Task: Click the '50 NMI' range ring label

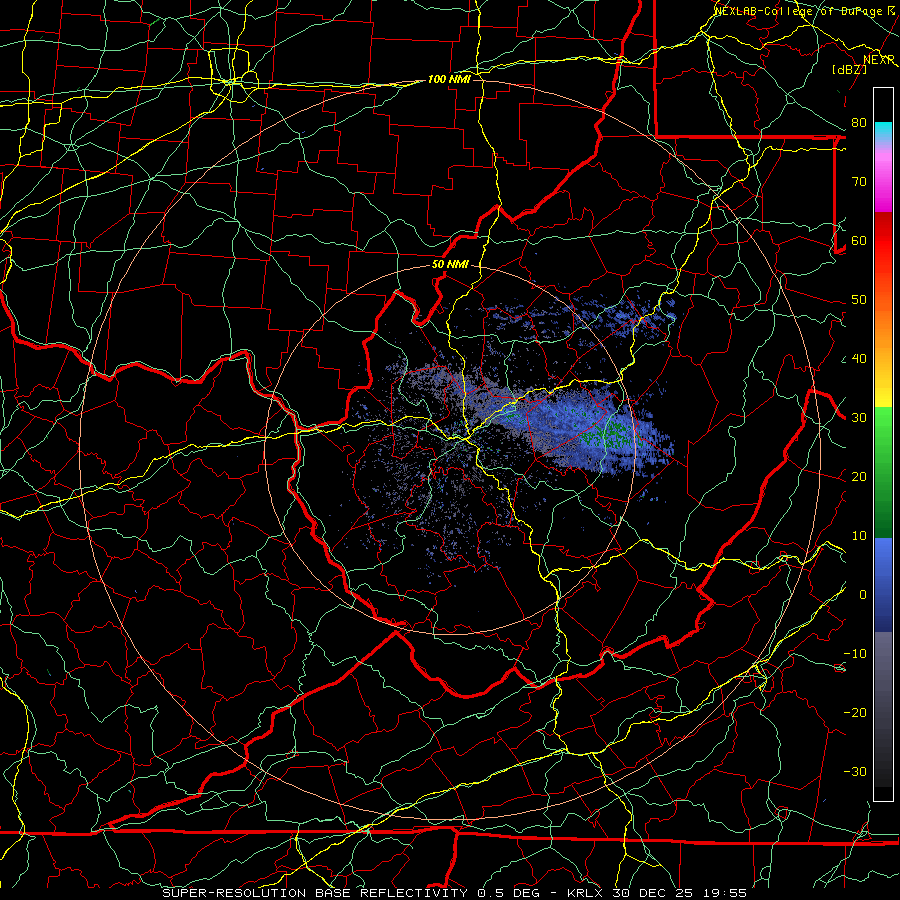Action: tap(450, 265)
